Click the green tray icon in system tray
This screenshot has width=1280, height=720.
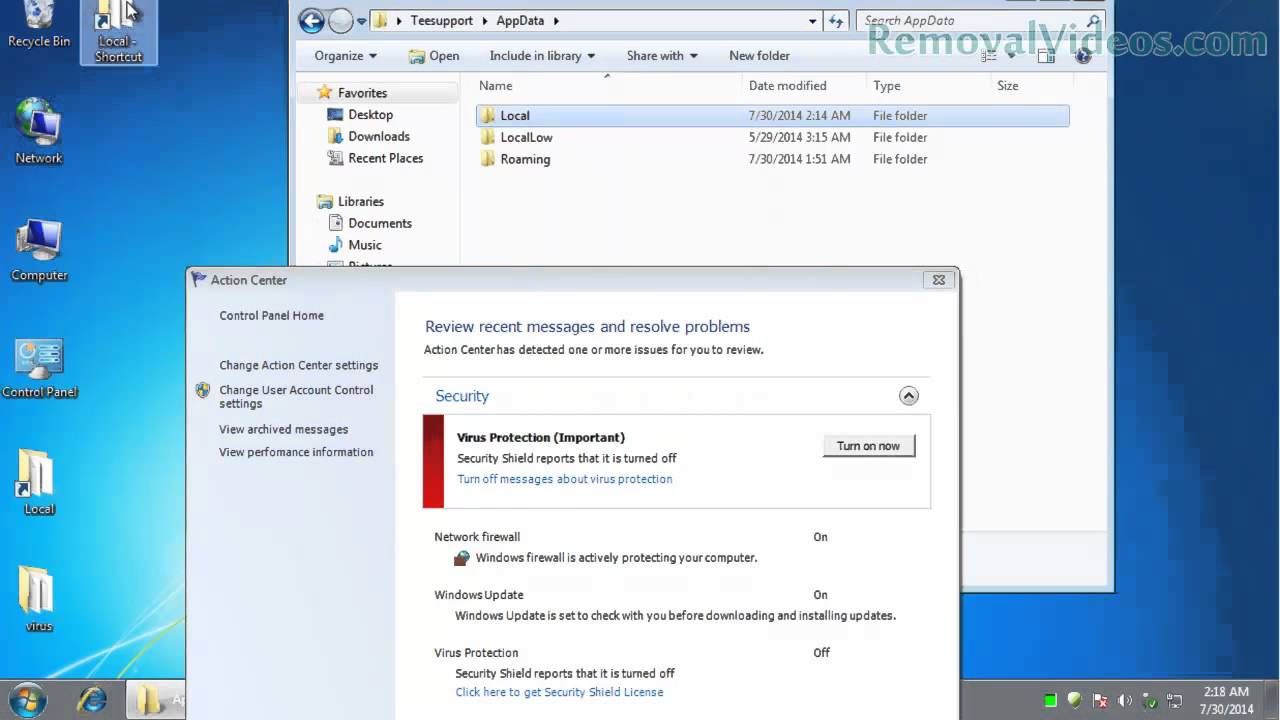1050,701
